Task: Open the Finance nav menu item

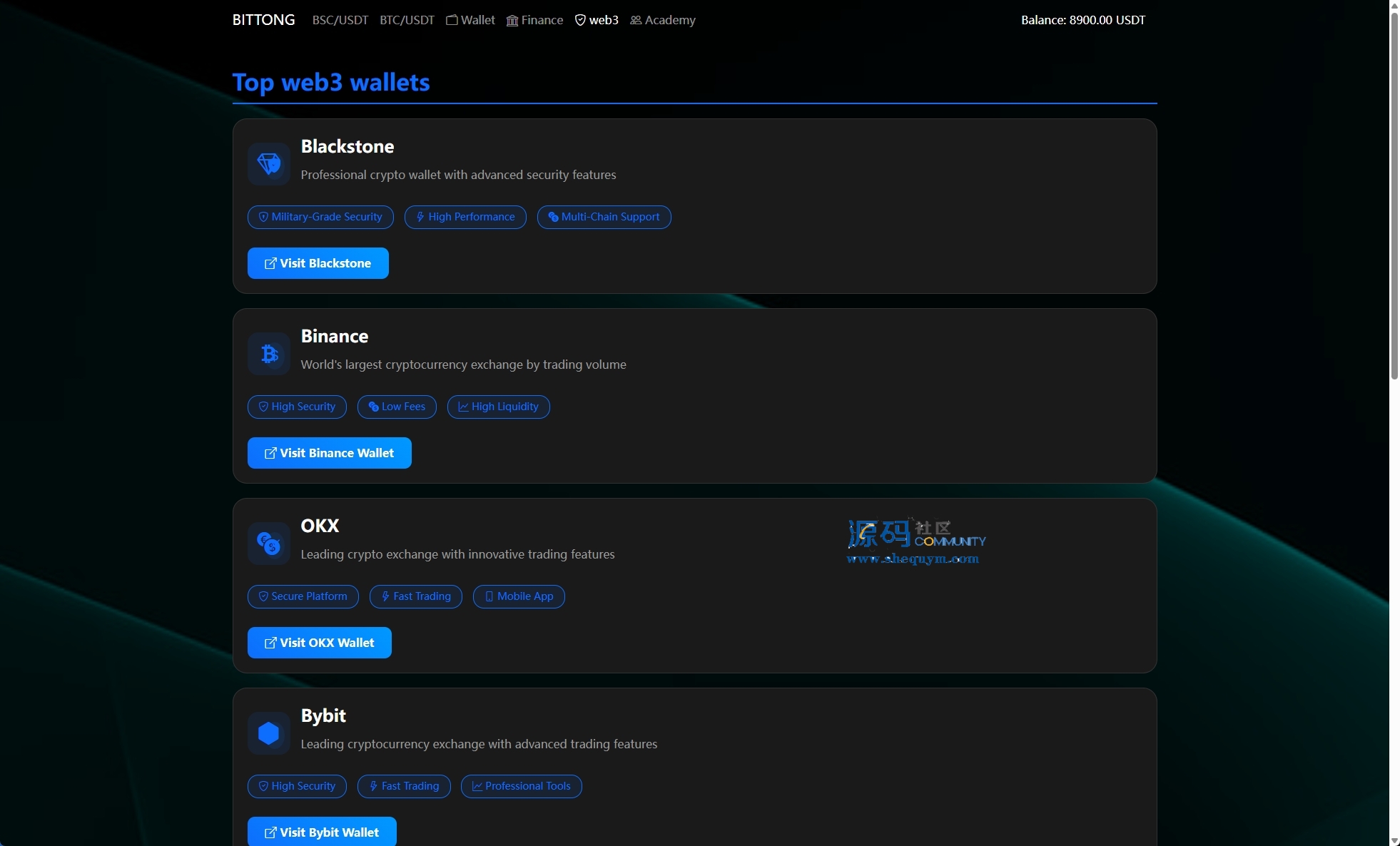Action: [x=534, y=20]
